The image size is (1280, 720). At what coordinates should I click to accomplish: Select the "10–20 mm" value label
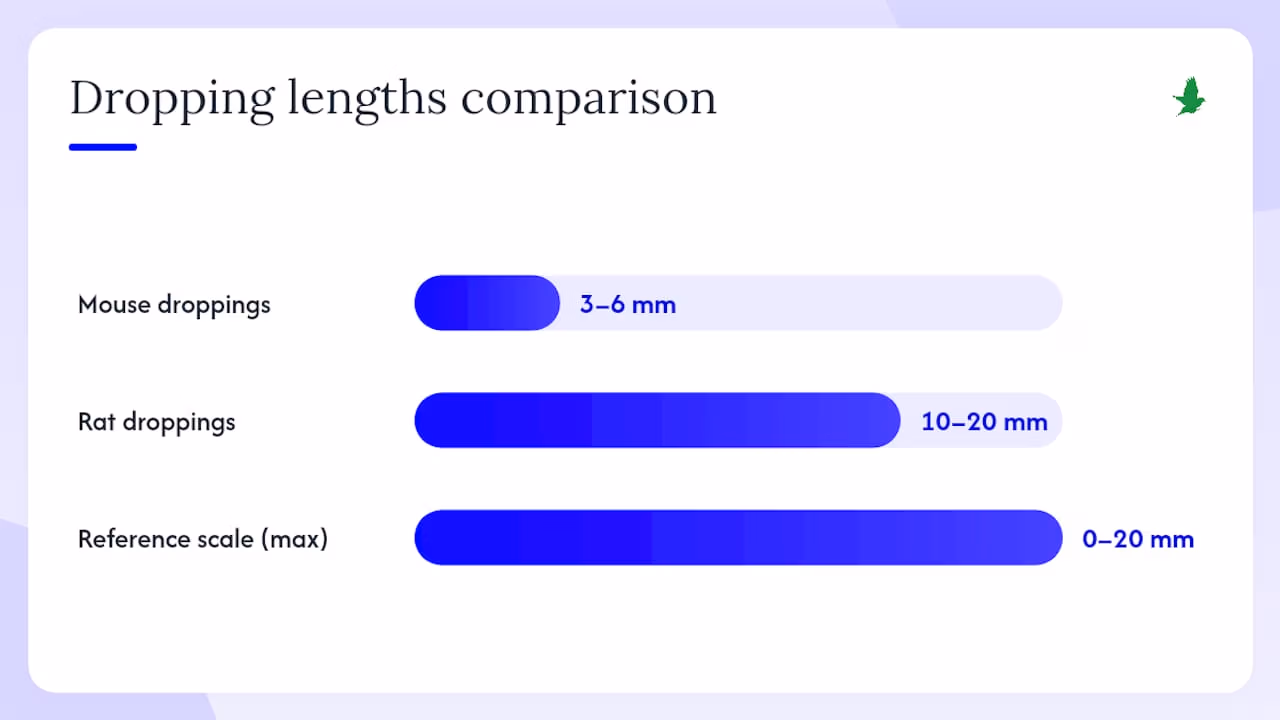(x=984, y=421)
